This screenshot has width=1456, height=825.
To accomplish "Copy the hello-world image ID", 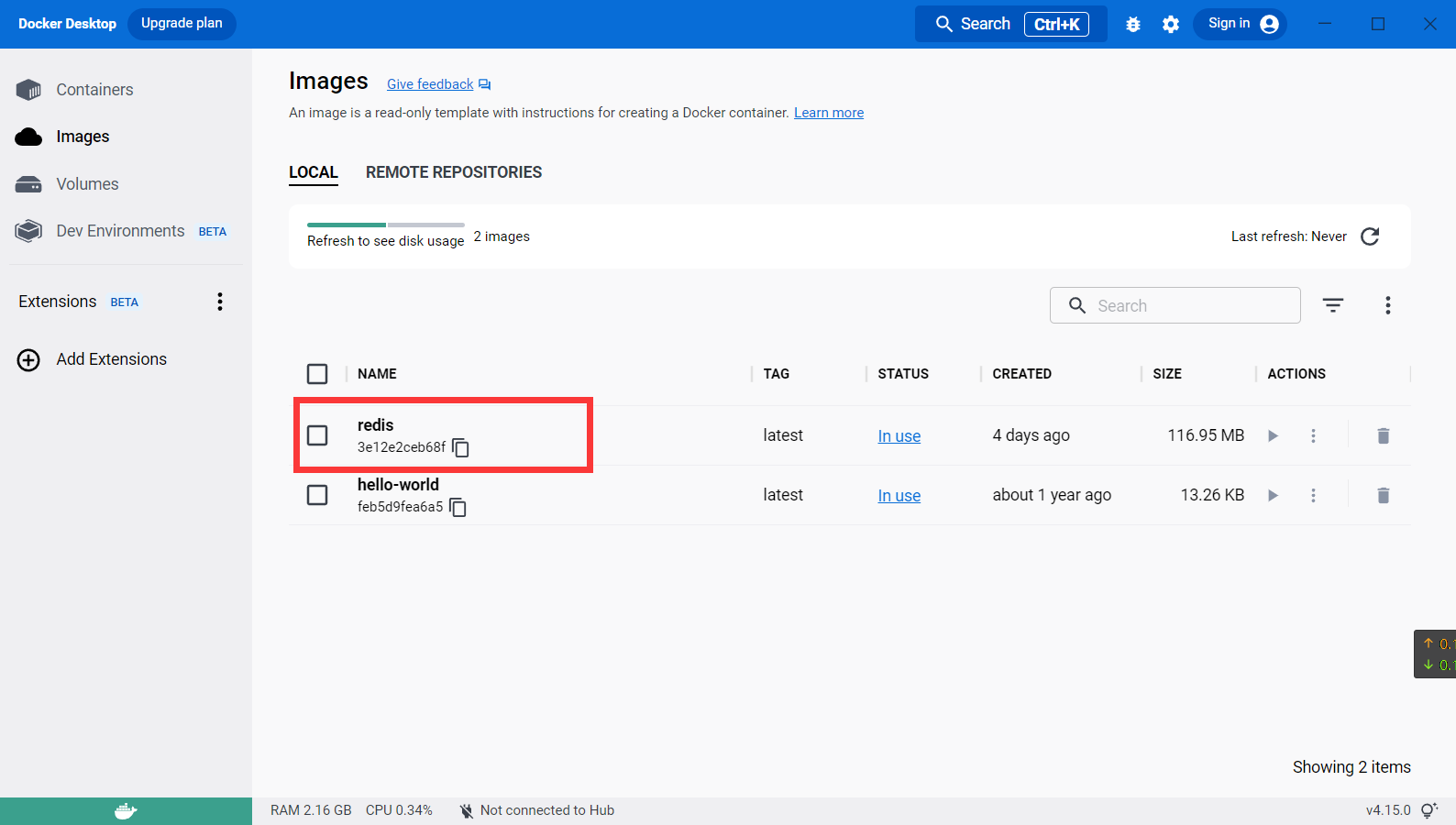I will click(458, 507).
